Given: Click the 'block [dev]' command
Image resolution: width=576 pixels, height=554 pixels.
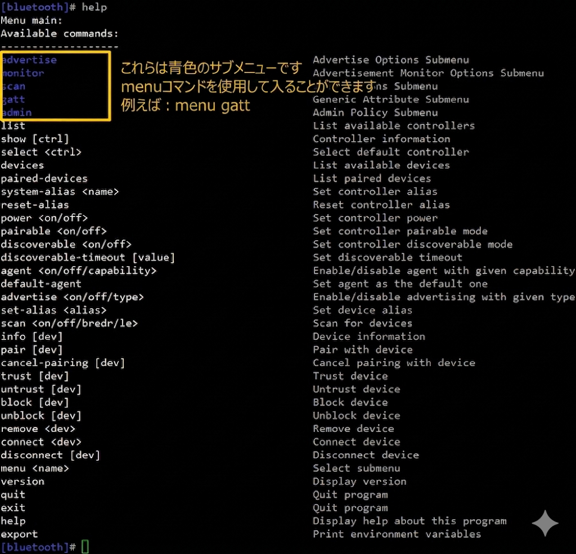Looking at the screenshot, I should [35, 403].
